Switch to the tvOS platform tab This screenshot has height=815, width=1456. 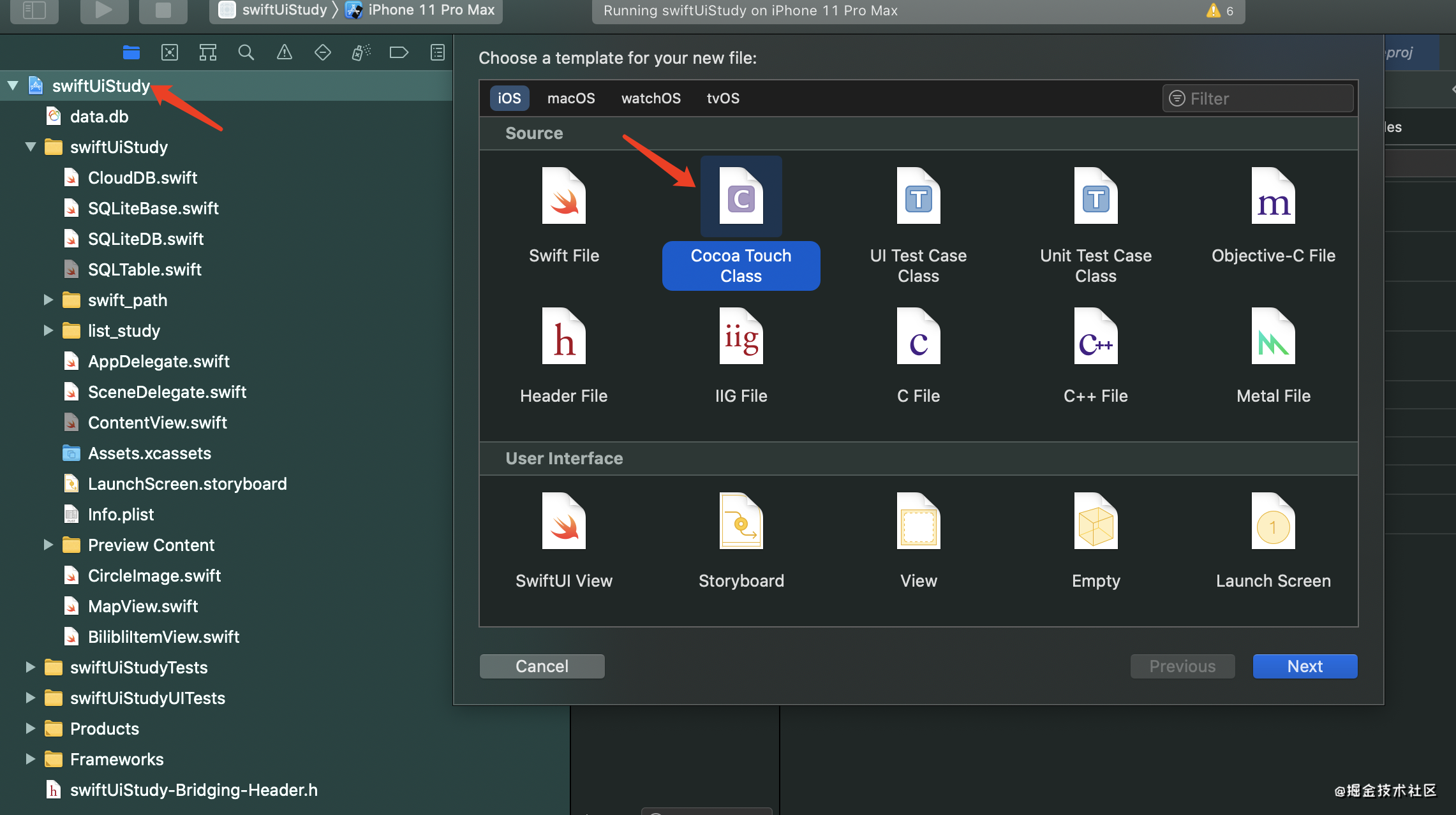(723, 98)
